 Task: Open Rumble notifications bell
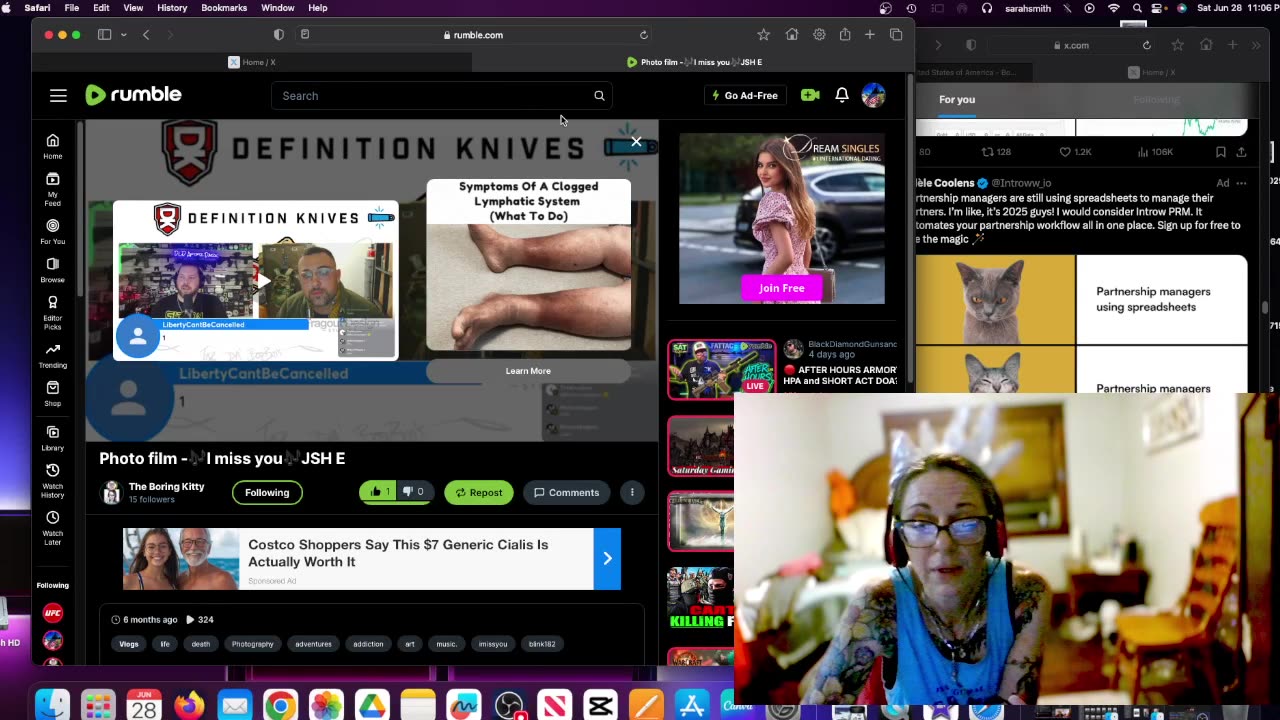[842, 95]
